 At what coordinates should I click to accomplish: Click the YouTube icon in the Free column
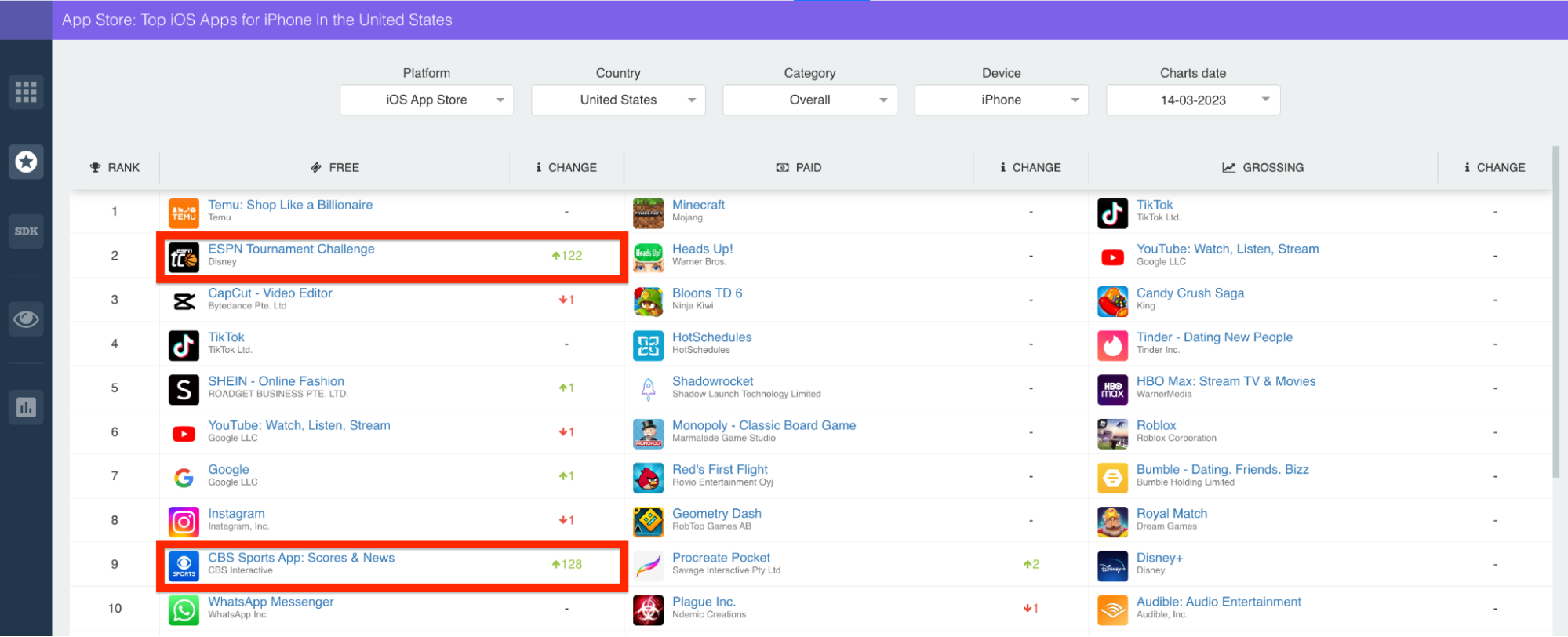184,433
